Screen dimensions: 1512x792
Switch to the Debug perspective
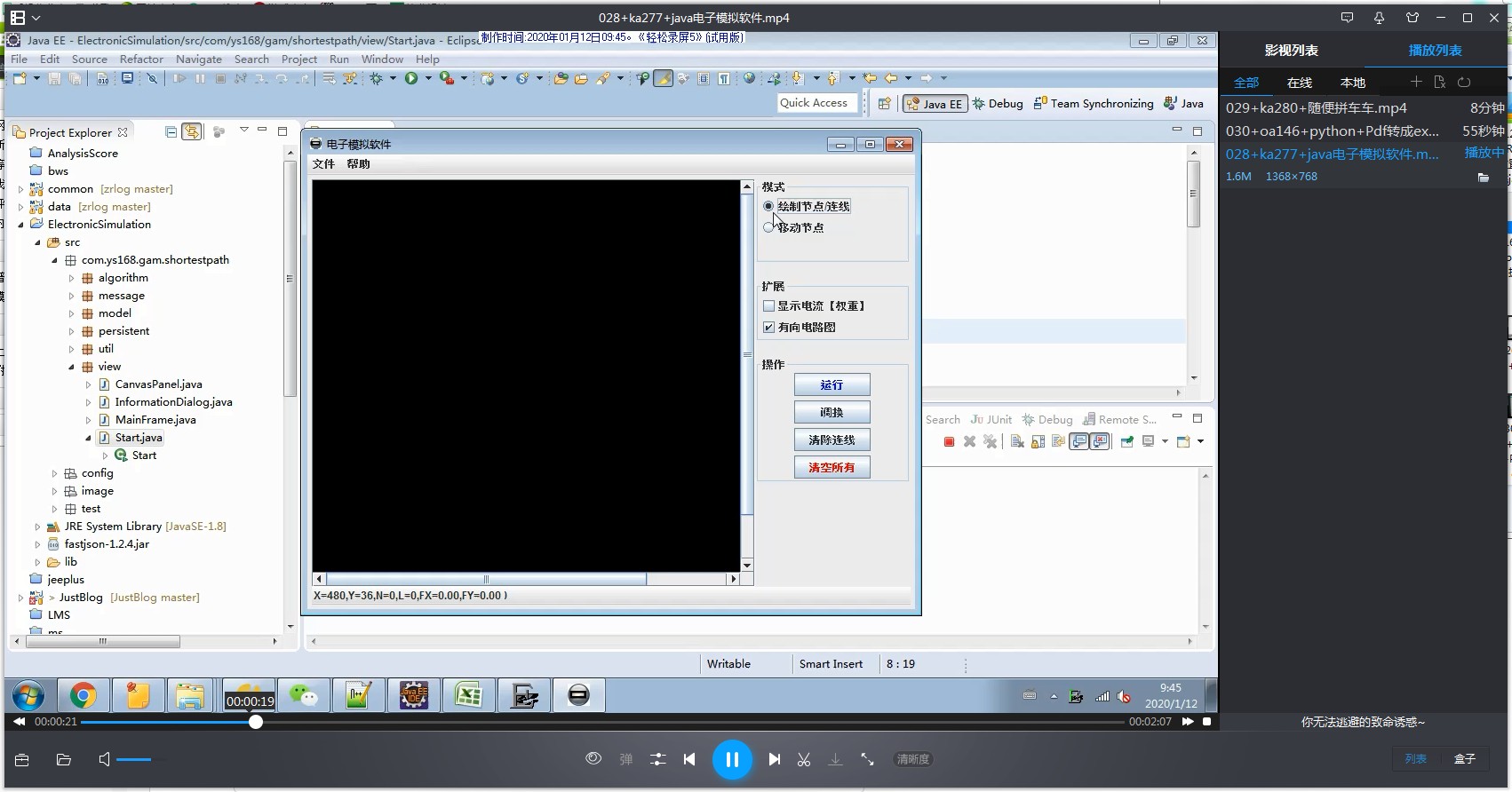pyautogui.click(x=998, y=103)
